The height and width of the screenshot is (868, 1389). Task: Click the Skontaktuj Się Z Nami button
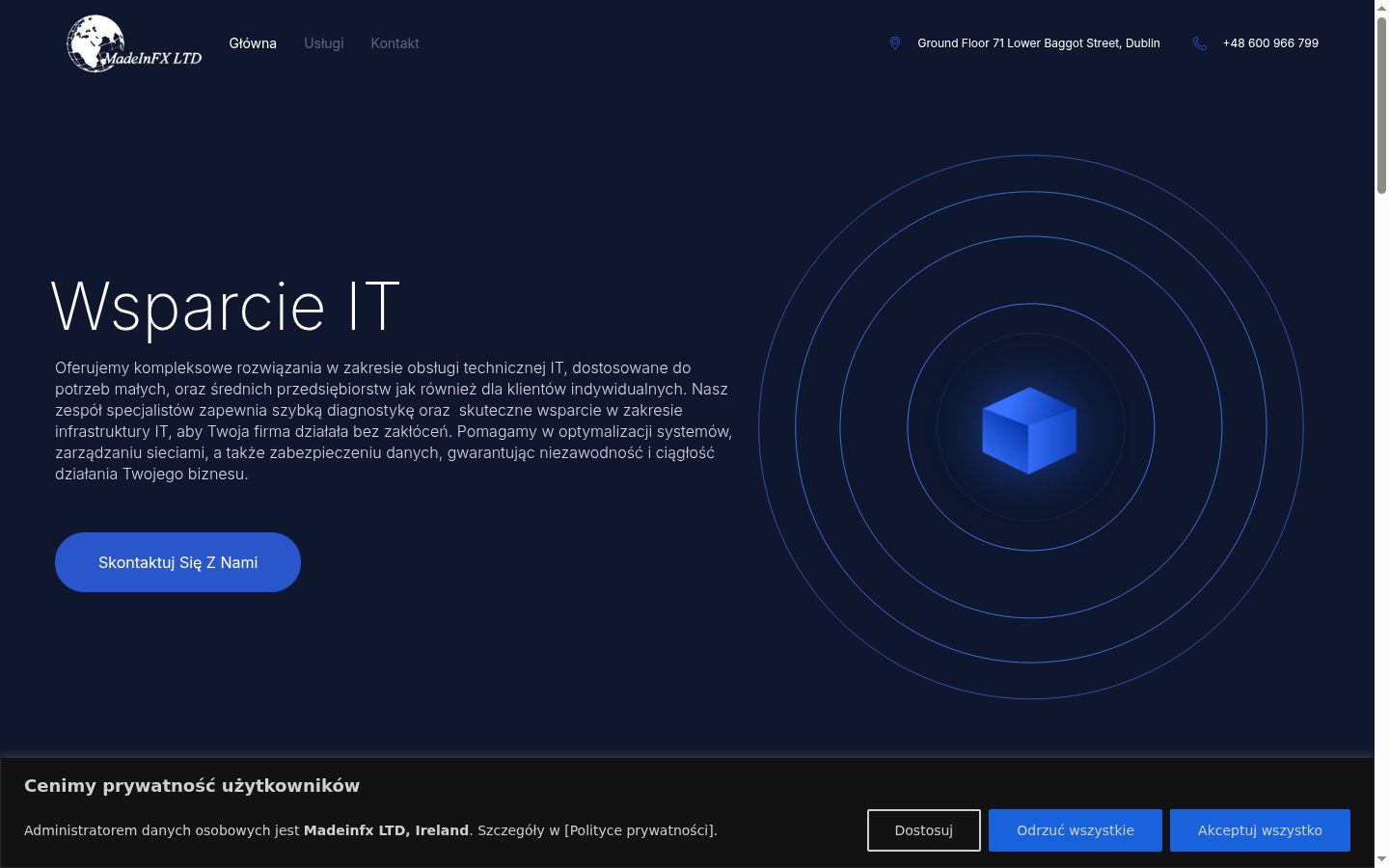177,562
